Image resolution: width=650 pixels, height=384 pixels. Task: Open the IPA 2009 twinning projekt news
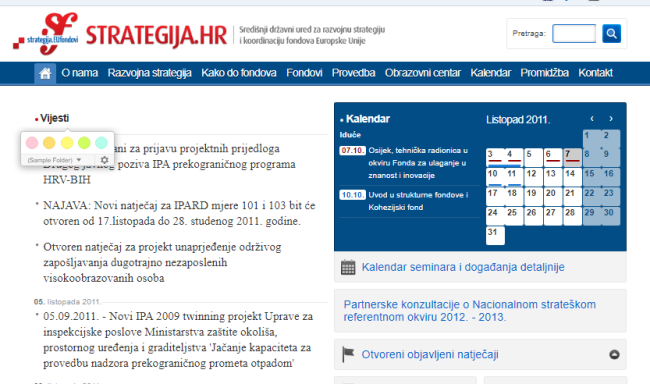coord(178,340)
